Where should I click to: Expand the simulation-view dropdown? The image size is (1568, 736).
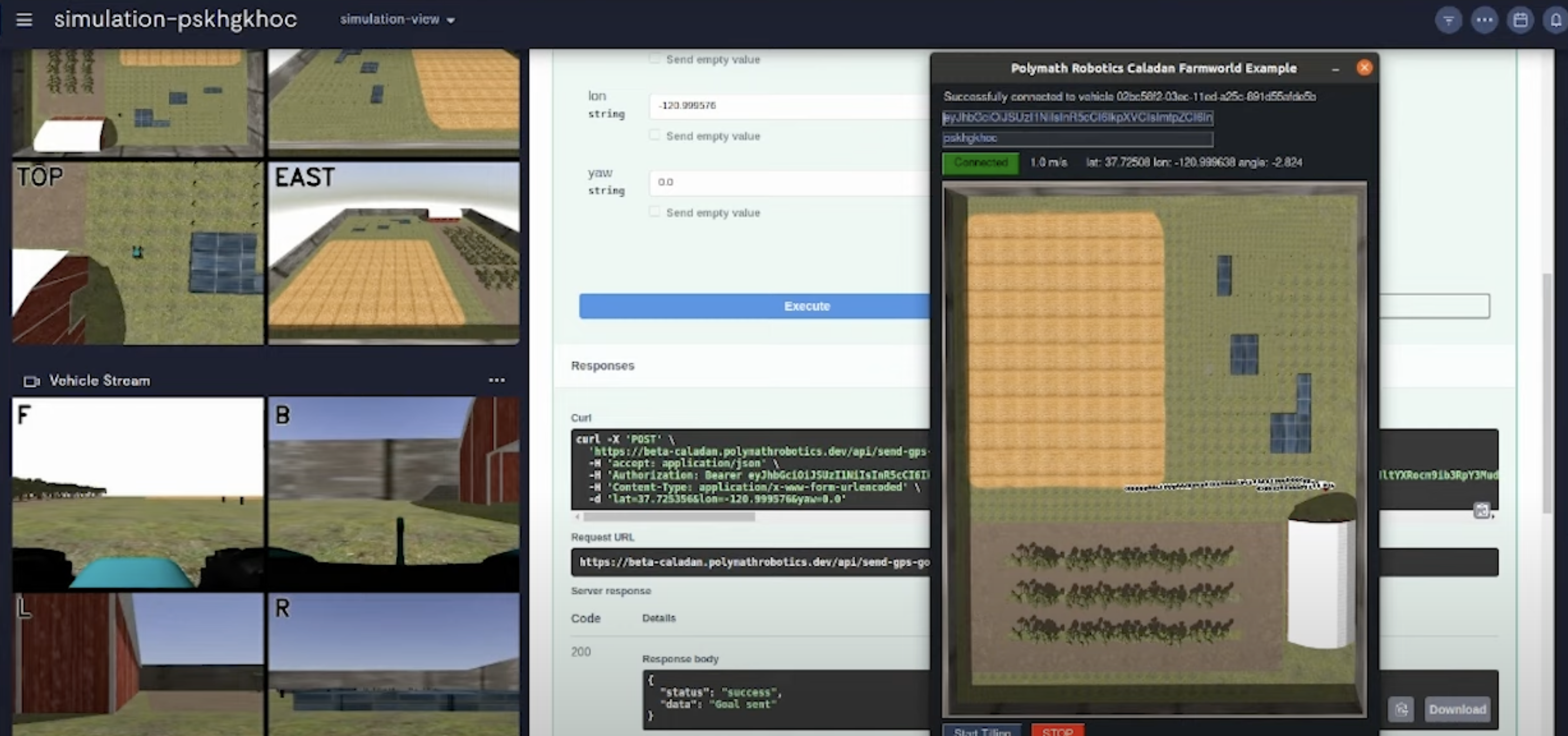tap(397, 20)
